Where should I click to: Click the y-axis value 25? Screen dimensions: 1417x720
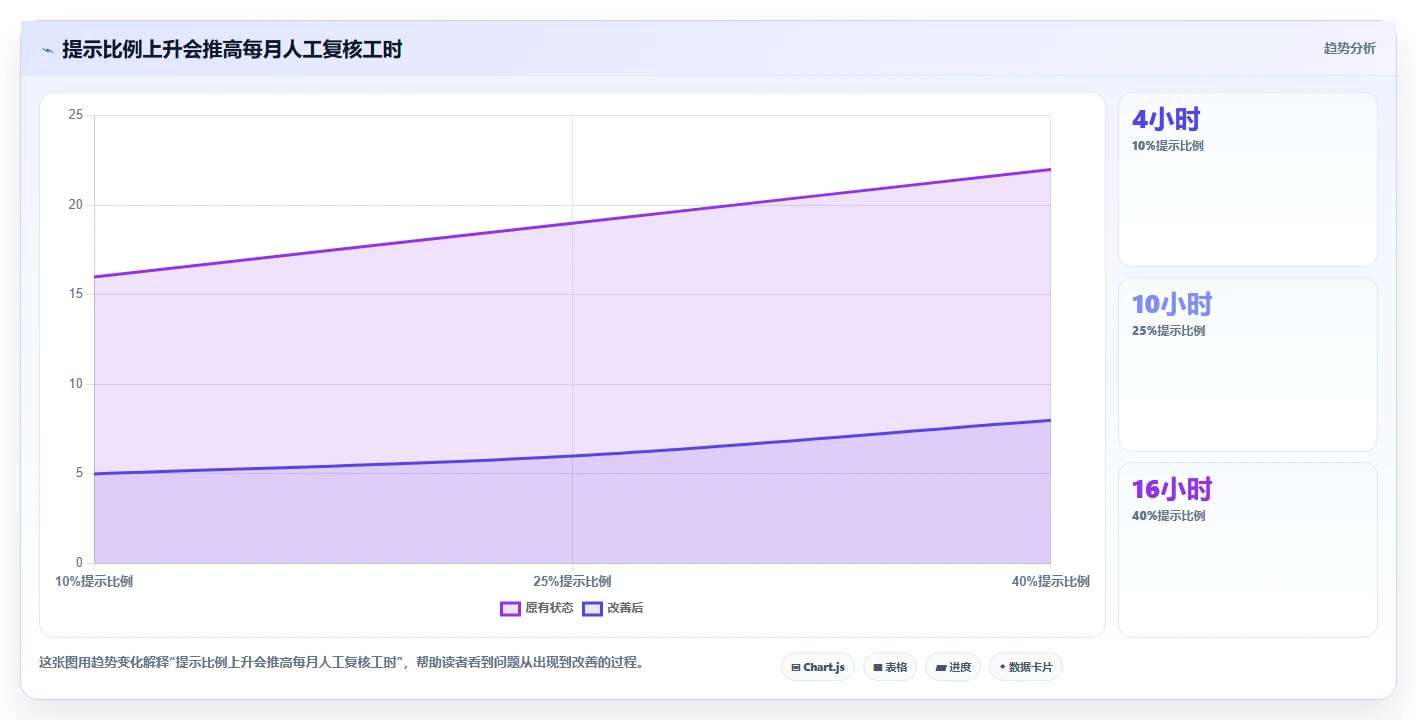(75, 115)
